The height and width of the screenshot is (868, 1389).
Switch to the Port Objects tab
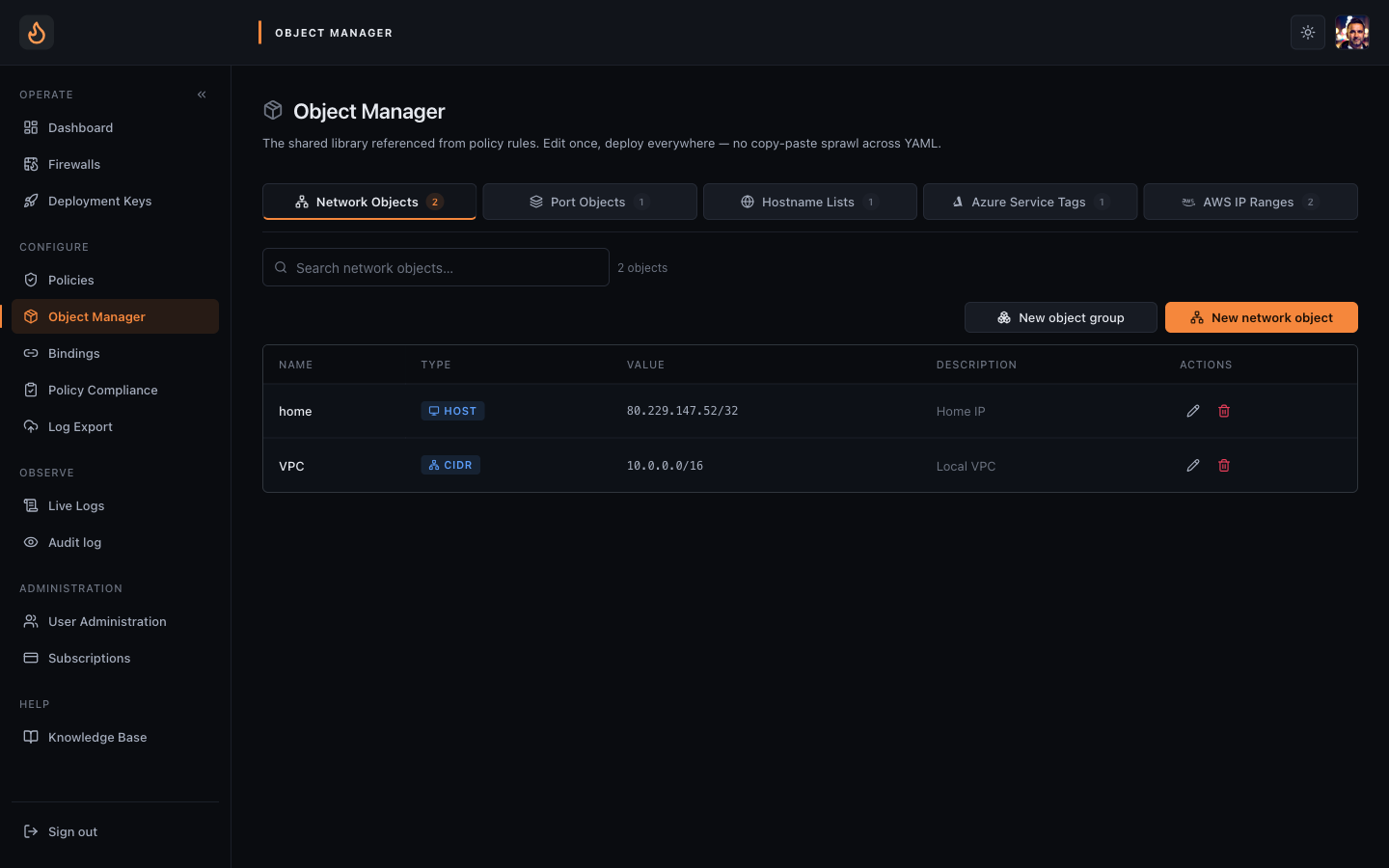tap(589, 202)
